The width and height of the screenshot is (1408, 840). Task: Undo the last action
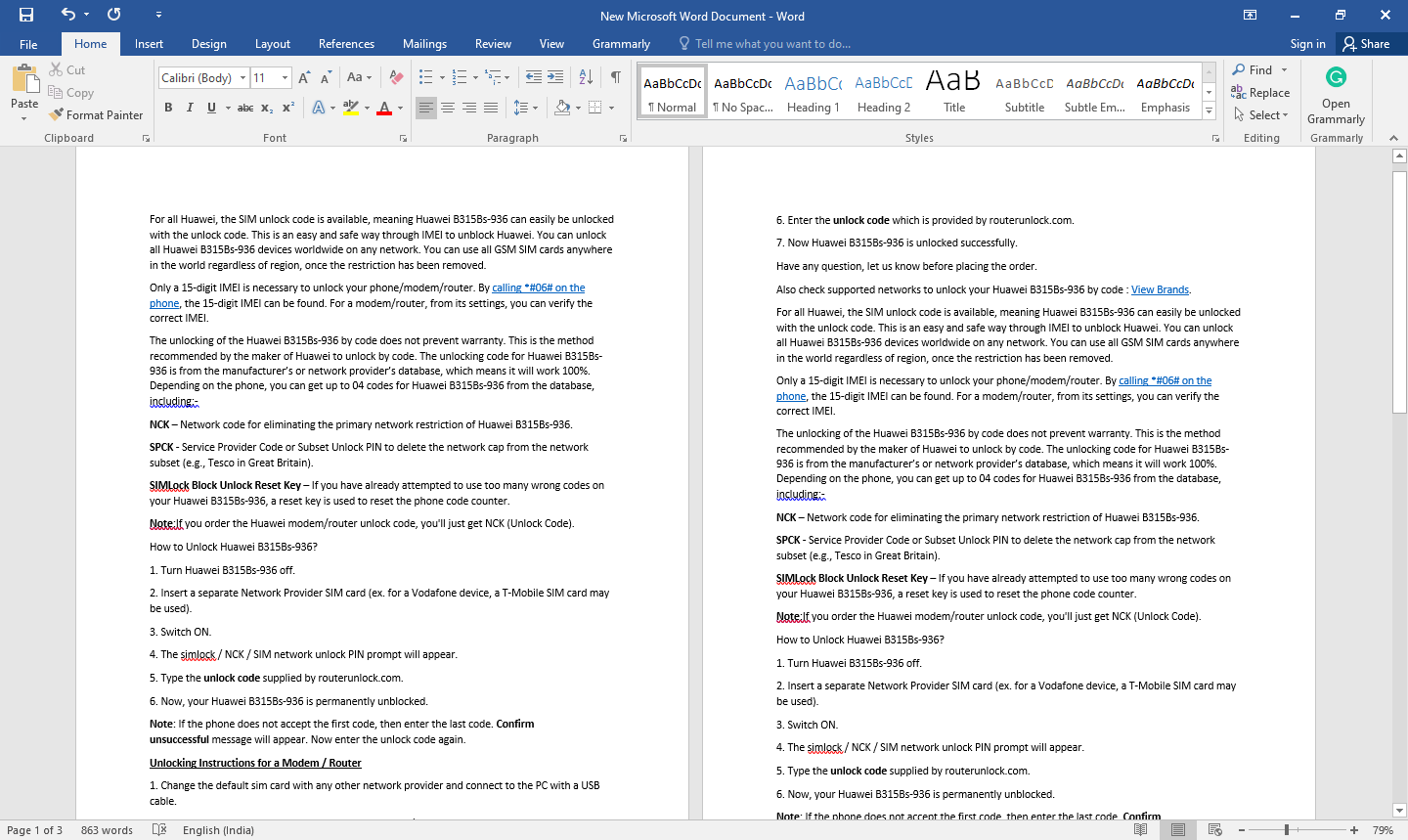coord(67,15)
